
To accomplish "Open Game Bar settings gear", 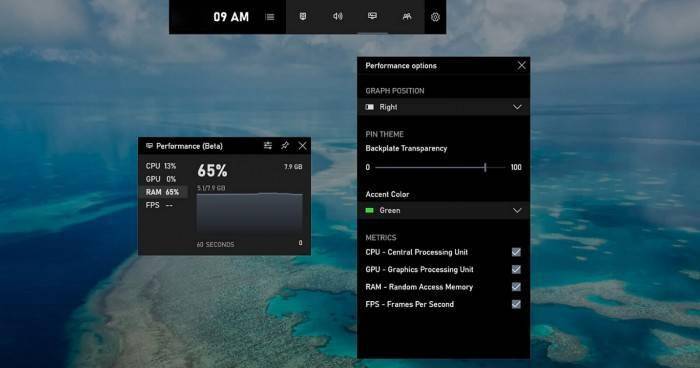I will 435,17.
